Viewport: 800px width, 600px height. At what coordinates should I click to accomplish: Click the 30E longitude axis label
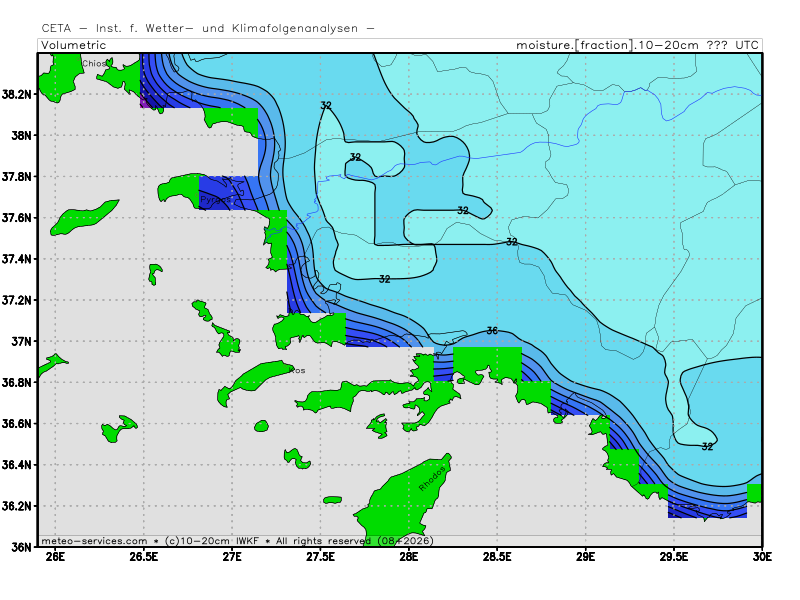pyautogui.click(x=762, y=558)
